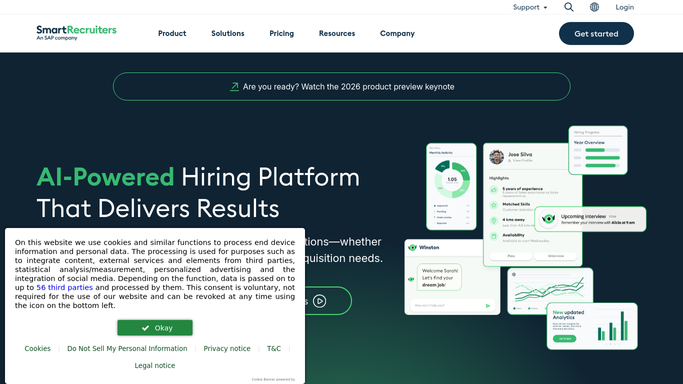Click the send arrow in Winston chat
The height and width of the screenshot is (384, 683).
pyautogui.click(x=488, y=306)
